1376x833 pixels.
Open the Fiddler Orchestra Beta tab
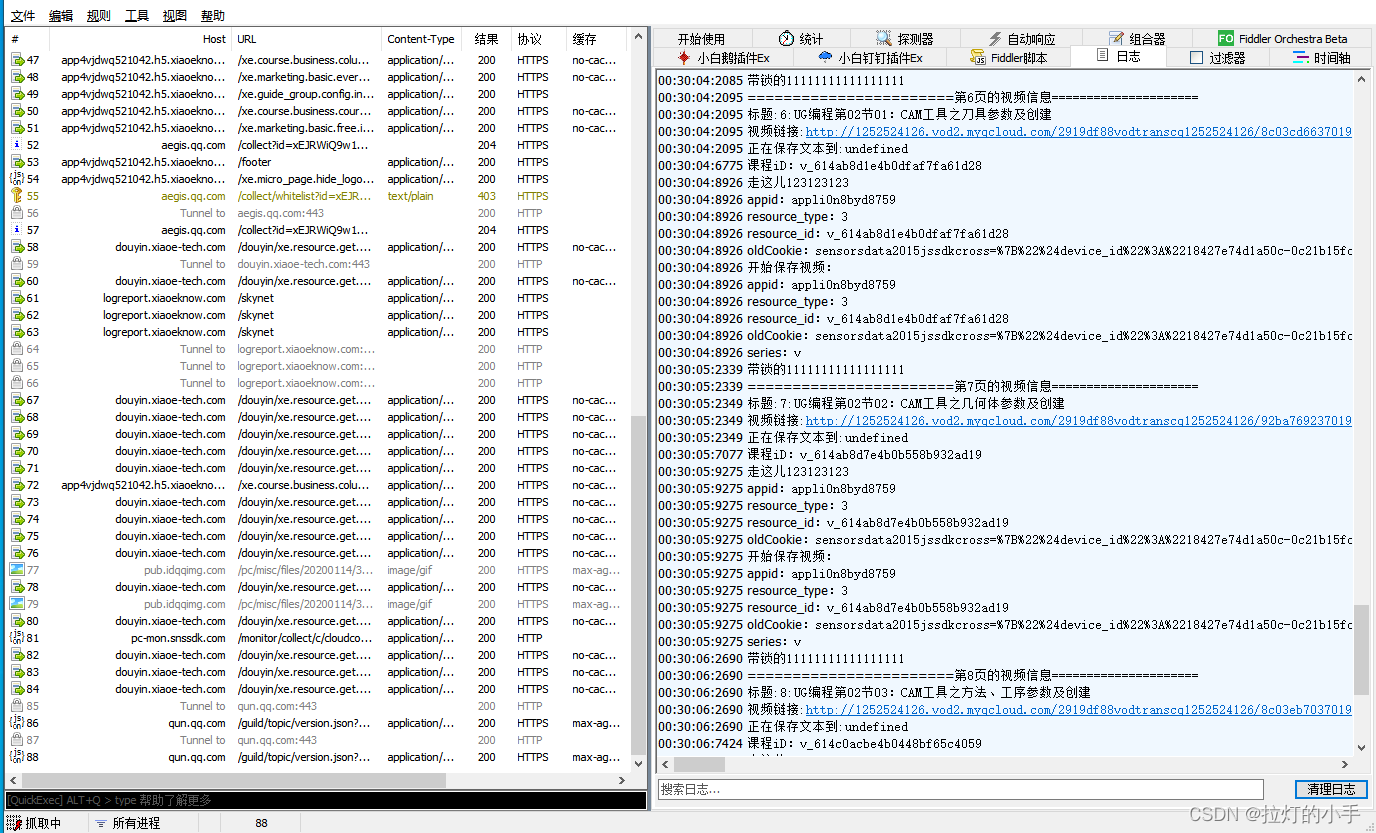(x=1283, y=38)
